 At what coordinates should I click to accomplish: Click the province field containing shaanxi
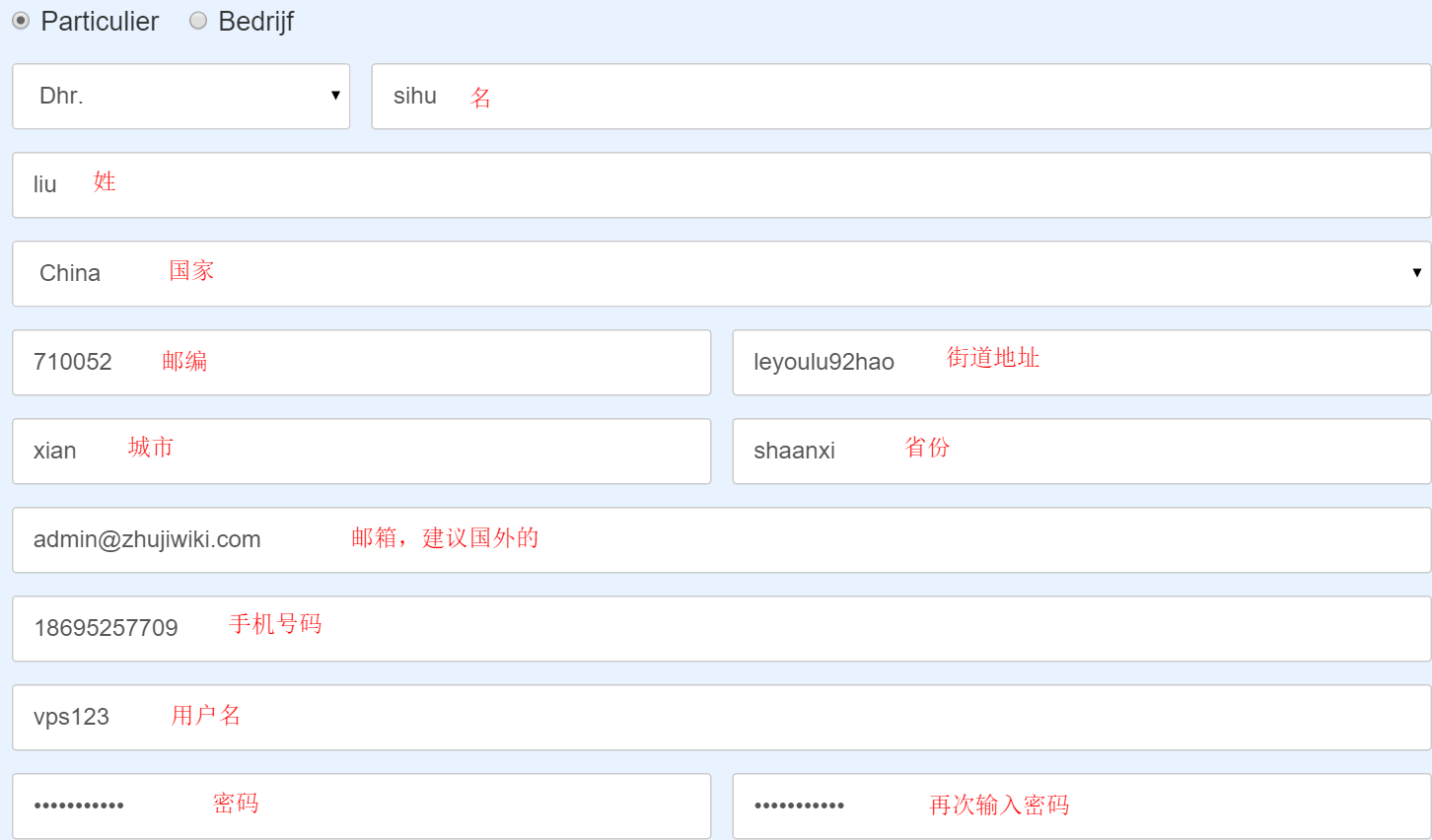(x=1082, y=452)
